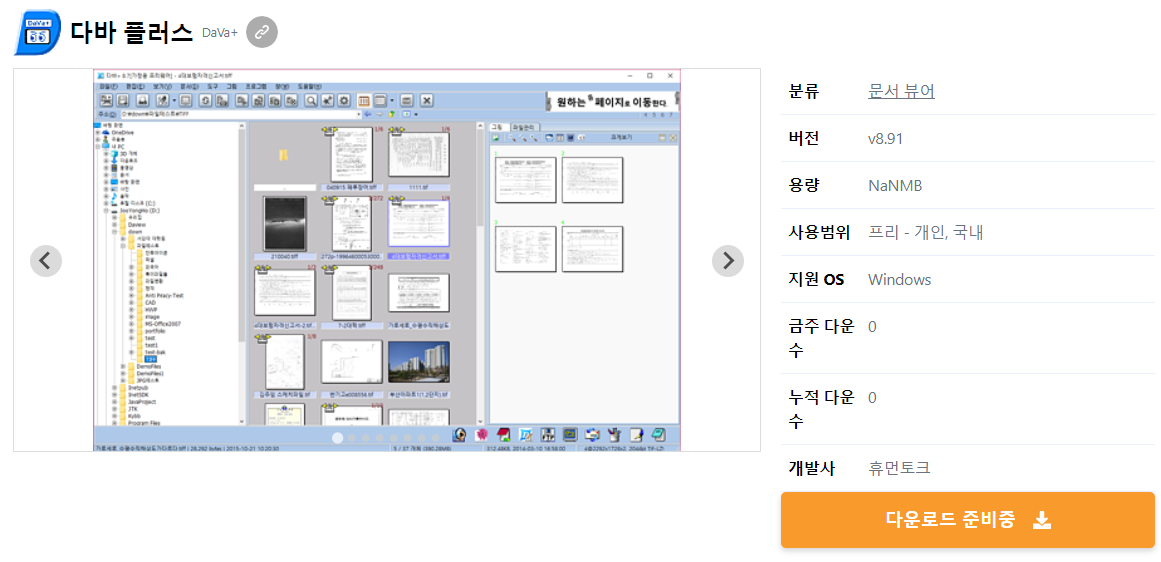Select the Program Files folder

point(144,423)
